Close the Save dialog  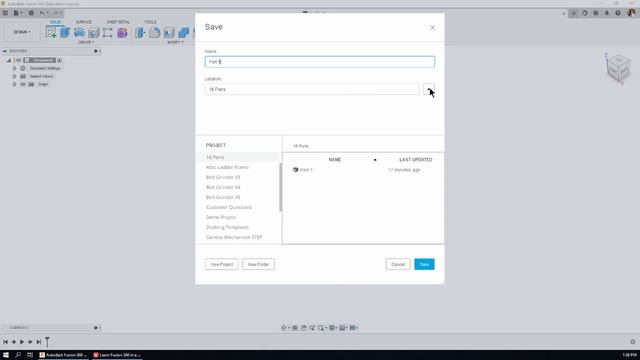(433, 28)
